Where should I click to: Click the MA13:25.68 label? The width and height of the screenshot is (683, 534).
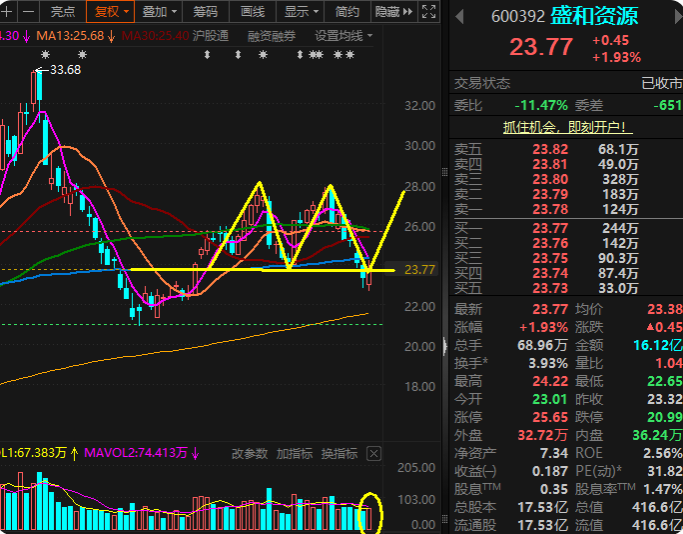(70, 36)
